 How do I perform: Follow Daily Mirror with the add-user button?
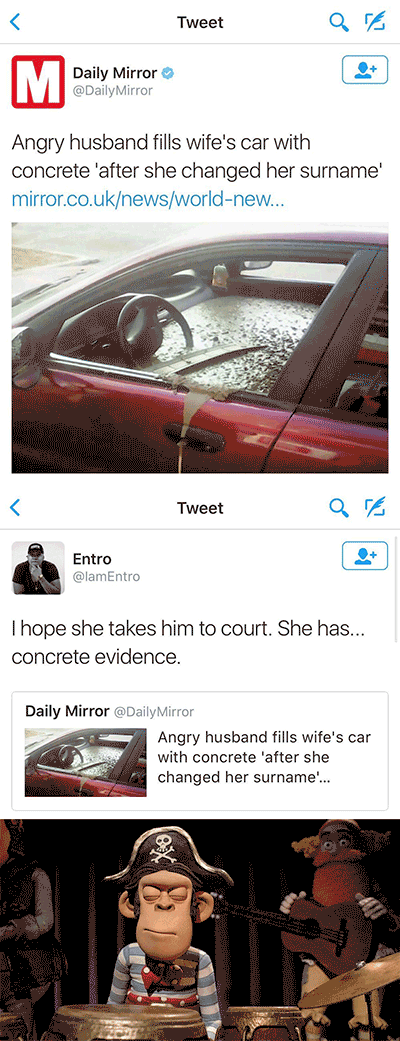(365, 70)
